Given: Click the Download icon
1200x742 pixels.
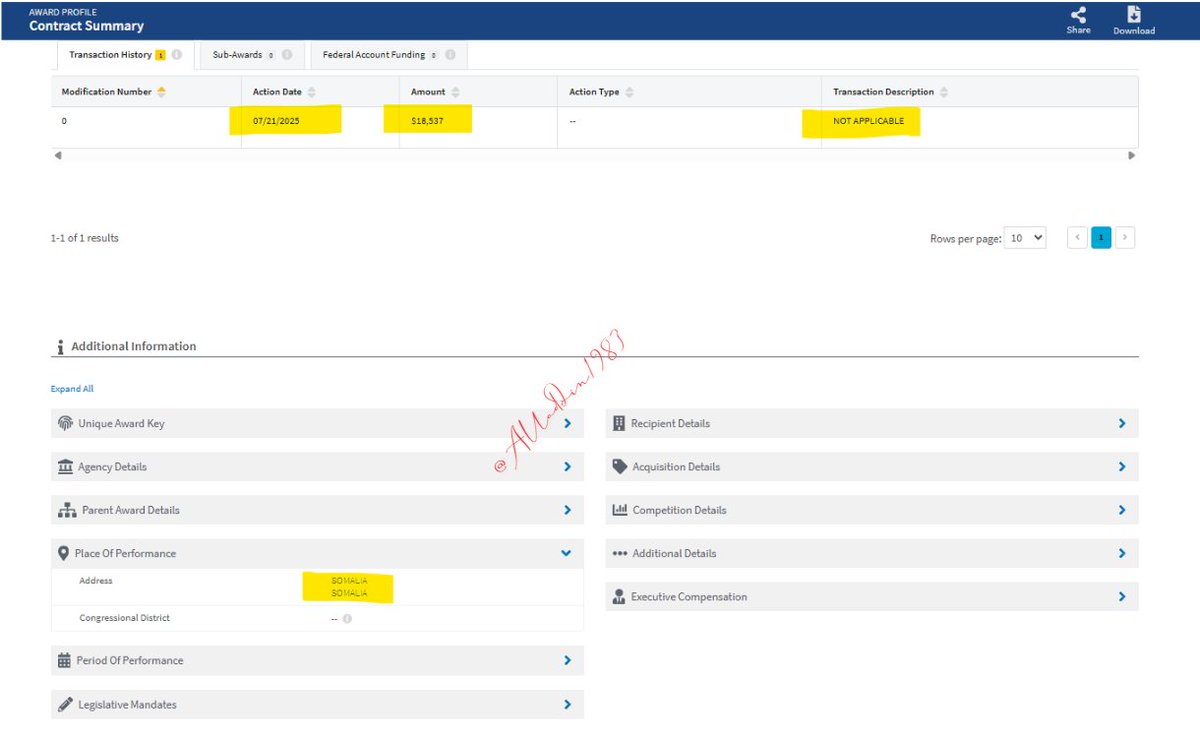Looking at the screenshot, I should 1134,14.
